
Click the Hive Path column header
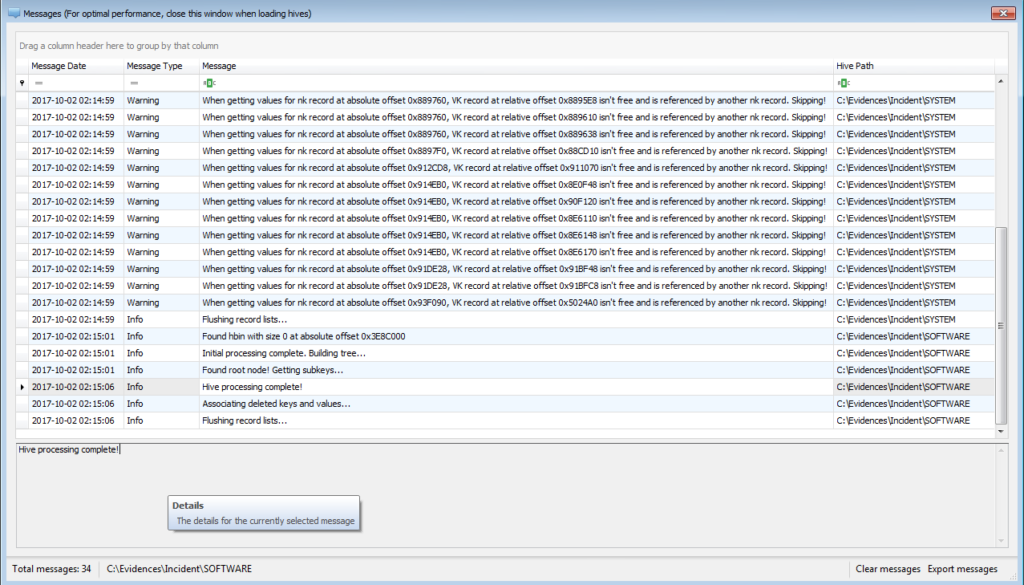857,66
